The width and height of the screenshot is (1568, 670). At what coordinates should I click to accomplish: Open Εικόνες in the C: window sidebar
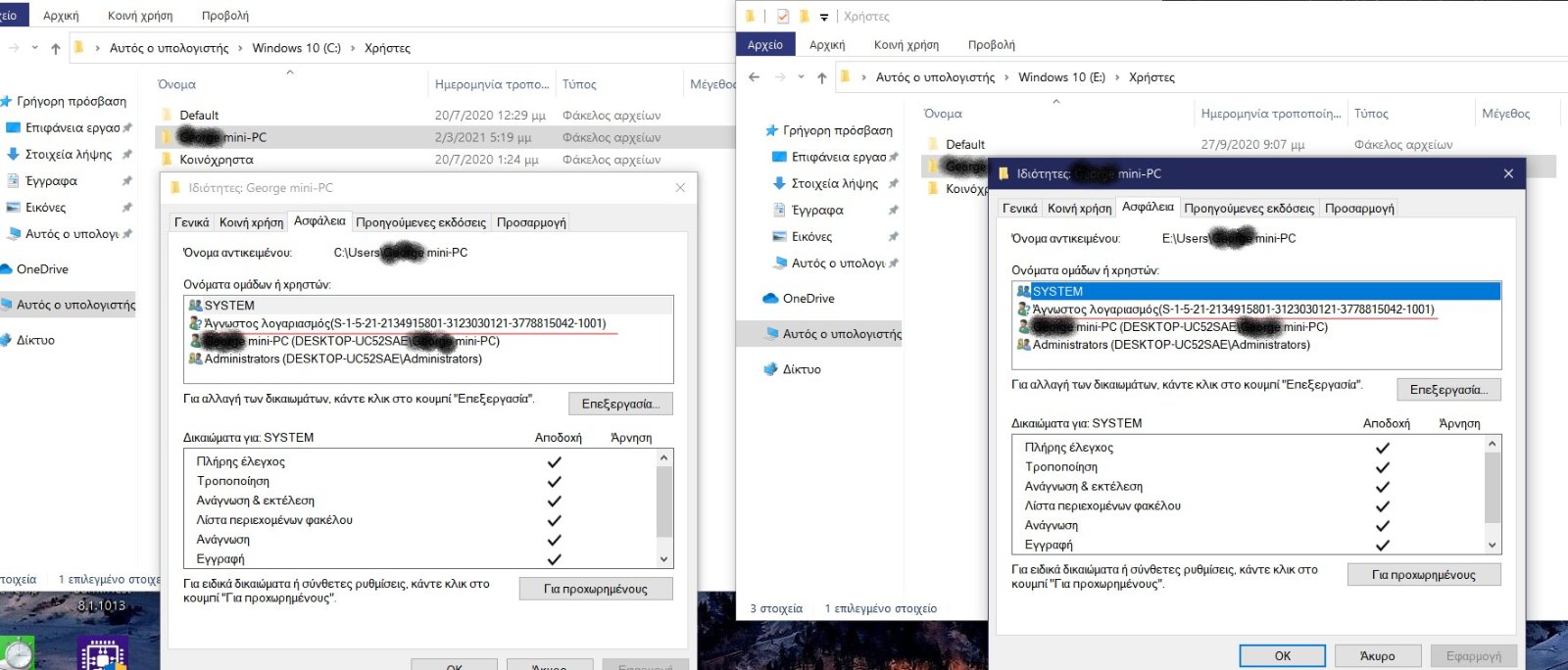pyautogui.click(x=45, y=208)
